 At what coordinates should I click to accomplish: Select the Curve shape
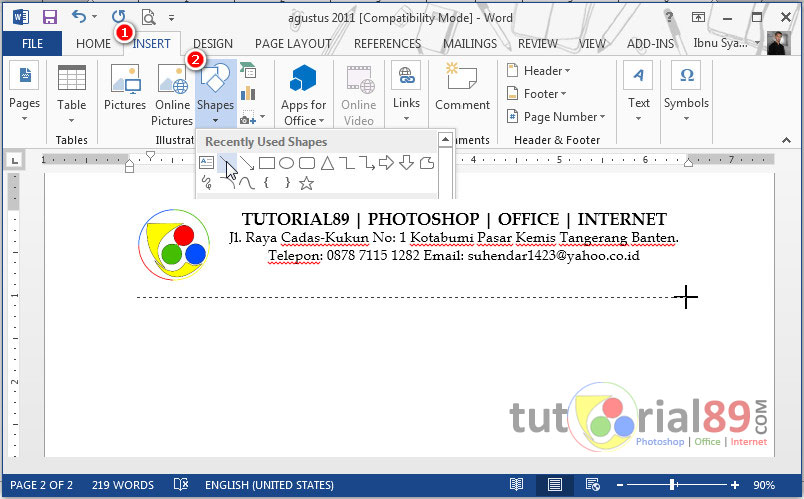pos(247,183)
